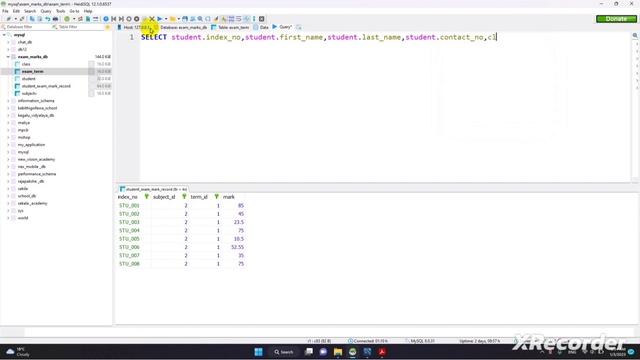Image resolution: width=640 pixels, height=360 pixels.
Task: Select the student table in tree
Action: click(x=29, y=79)
